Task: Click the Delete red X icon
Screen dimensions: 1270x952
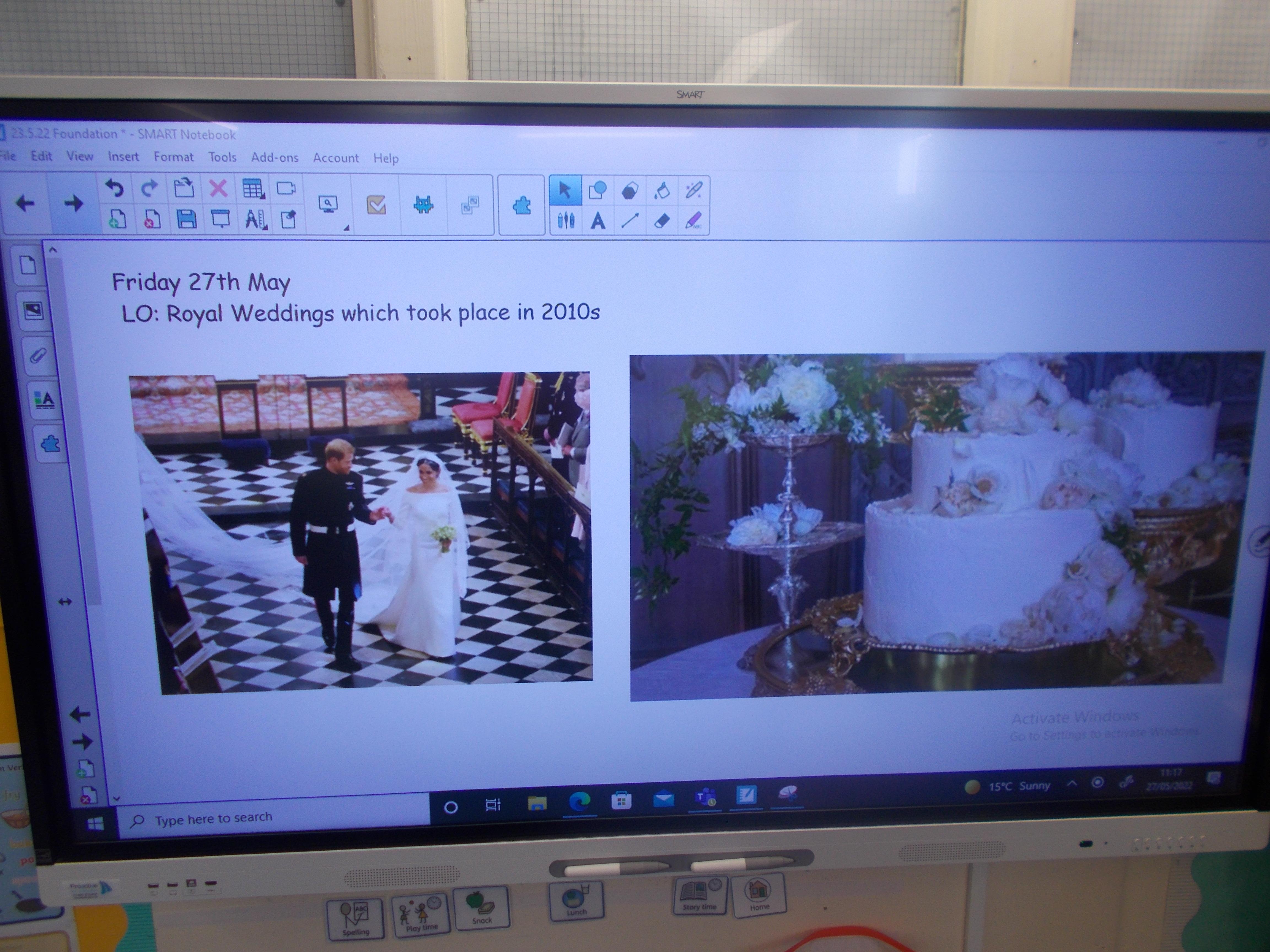Action: 218,188
